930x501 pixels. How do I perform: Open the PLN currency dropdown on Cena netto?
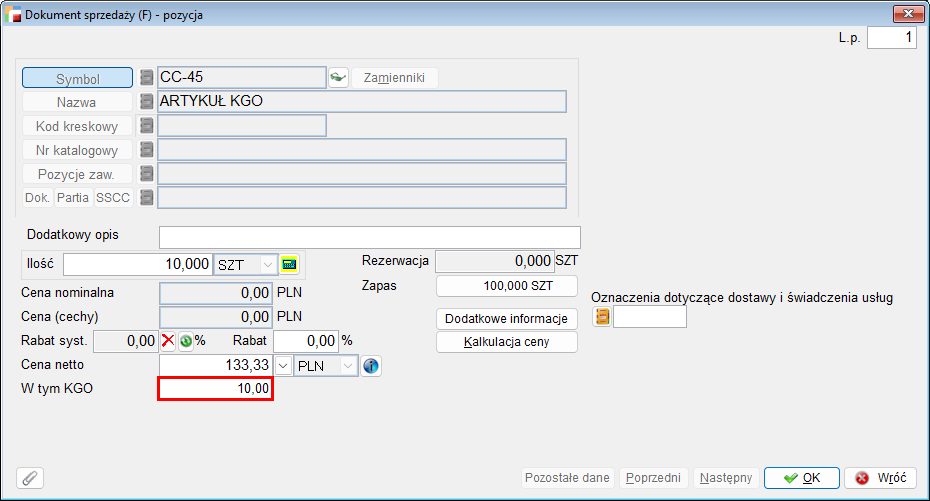[x=347, y=366]
